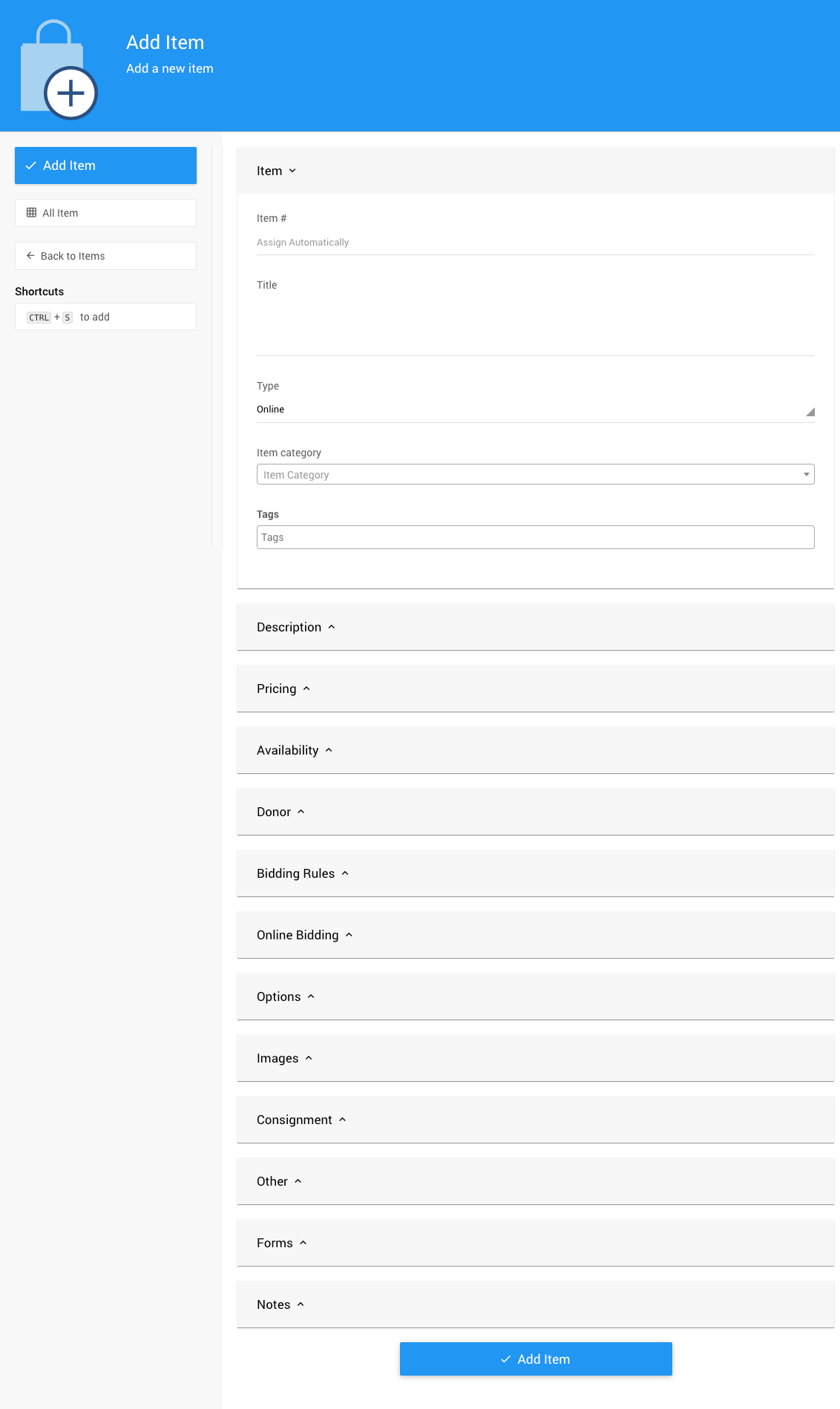
Task: Click the chevron icon next to Notes
Action: [x=301, y=1304]
